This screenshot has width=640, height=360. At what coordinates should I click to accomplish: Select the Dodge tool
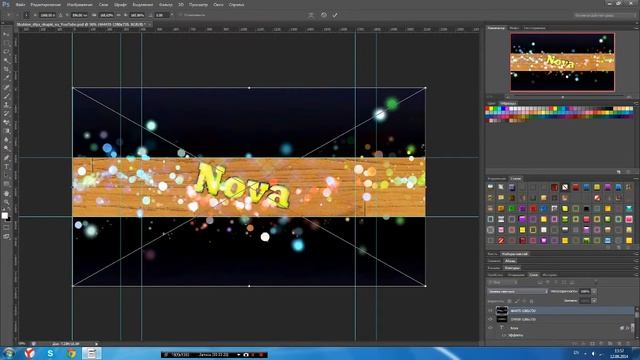(x=7, y=148)
